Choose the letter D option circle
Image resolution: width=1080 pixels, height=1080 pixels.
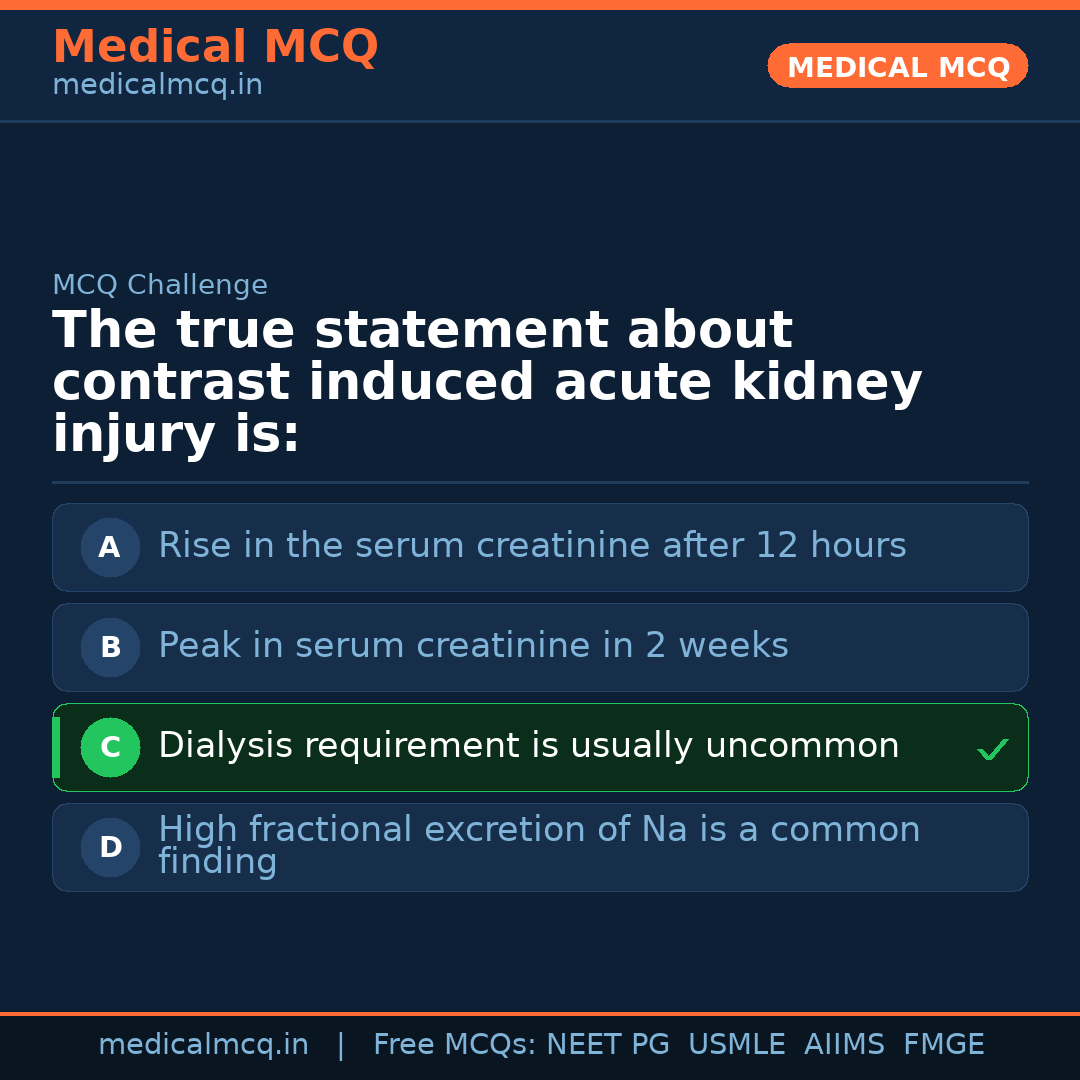110,847
